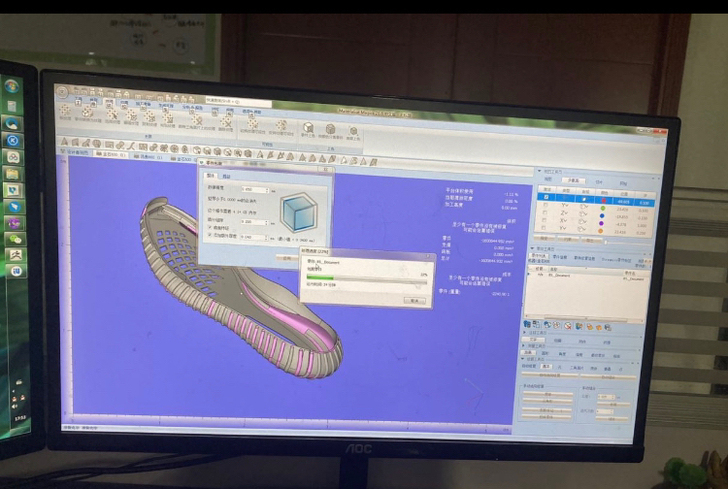Select the purple color swatch in section table
This screenshot has width=728, height=489.
601,223
